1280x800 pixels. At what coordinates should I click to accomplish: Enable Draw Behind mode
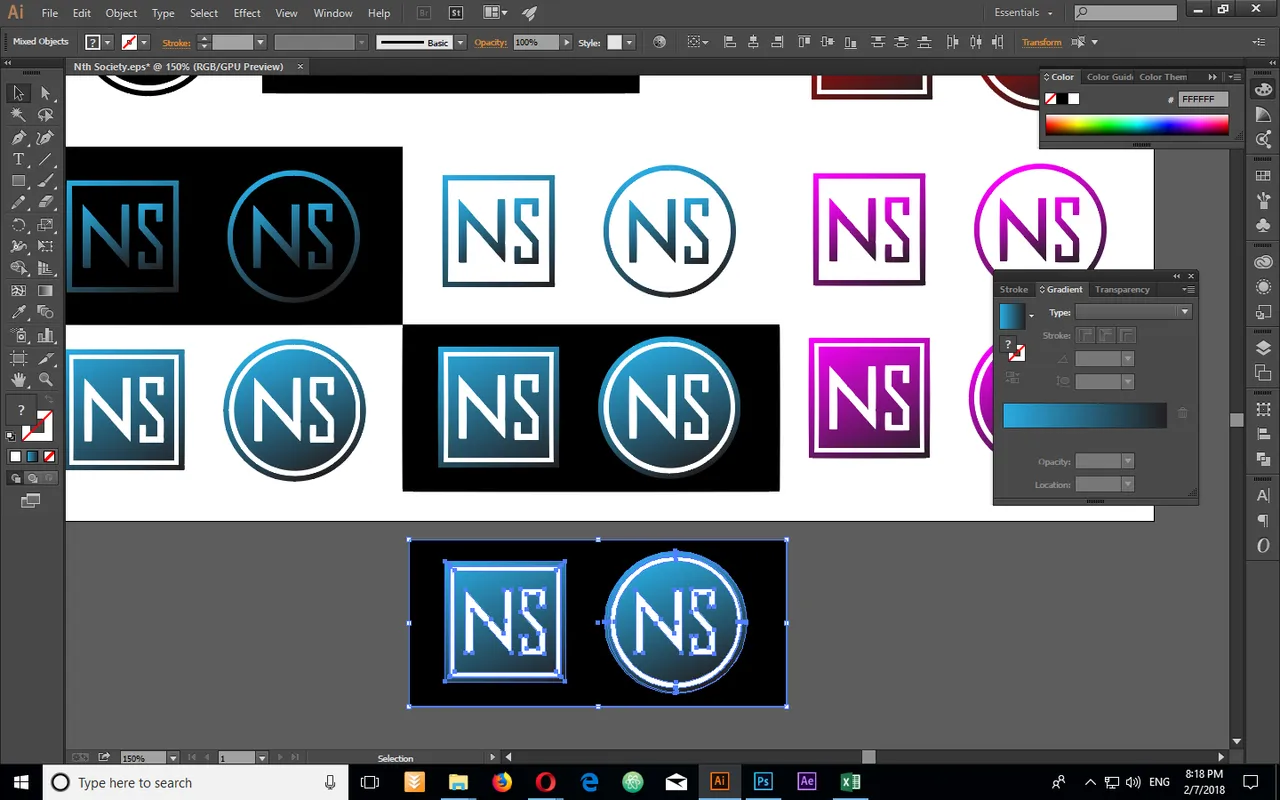click(x=32, y=478)
